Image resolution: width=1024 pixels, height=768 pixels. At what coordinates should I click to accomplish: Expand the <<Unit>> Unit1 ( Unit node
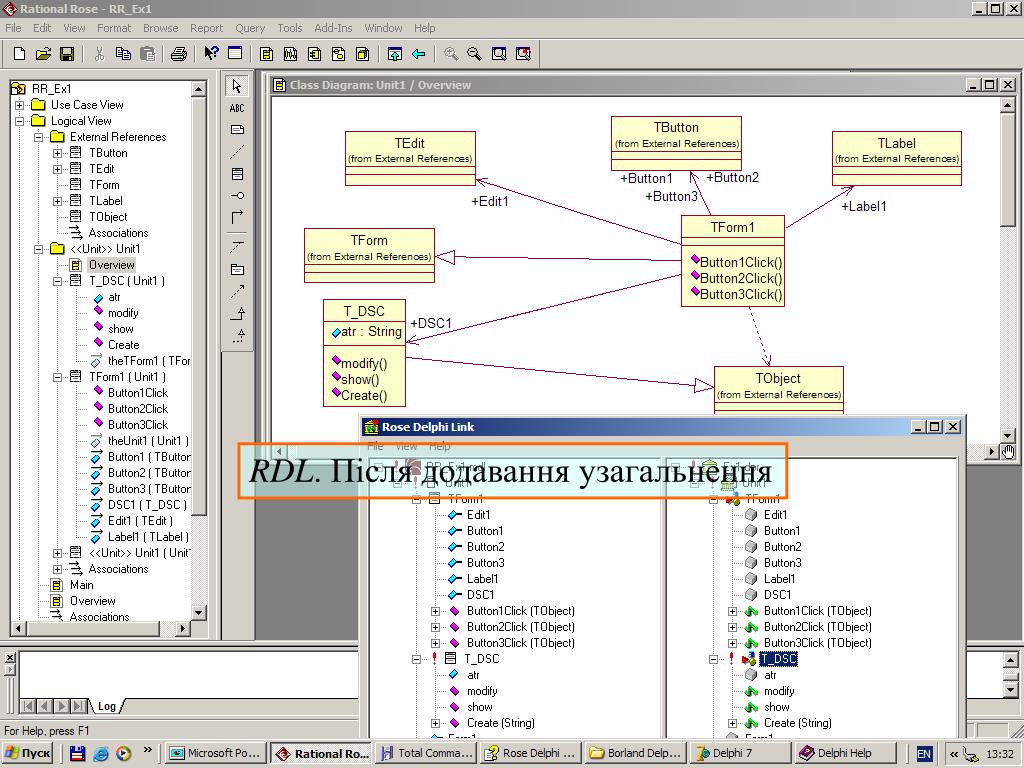coord(57,553)
